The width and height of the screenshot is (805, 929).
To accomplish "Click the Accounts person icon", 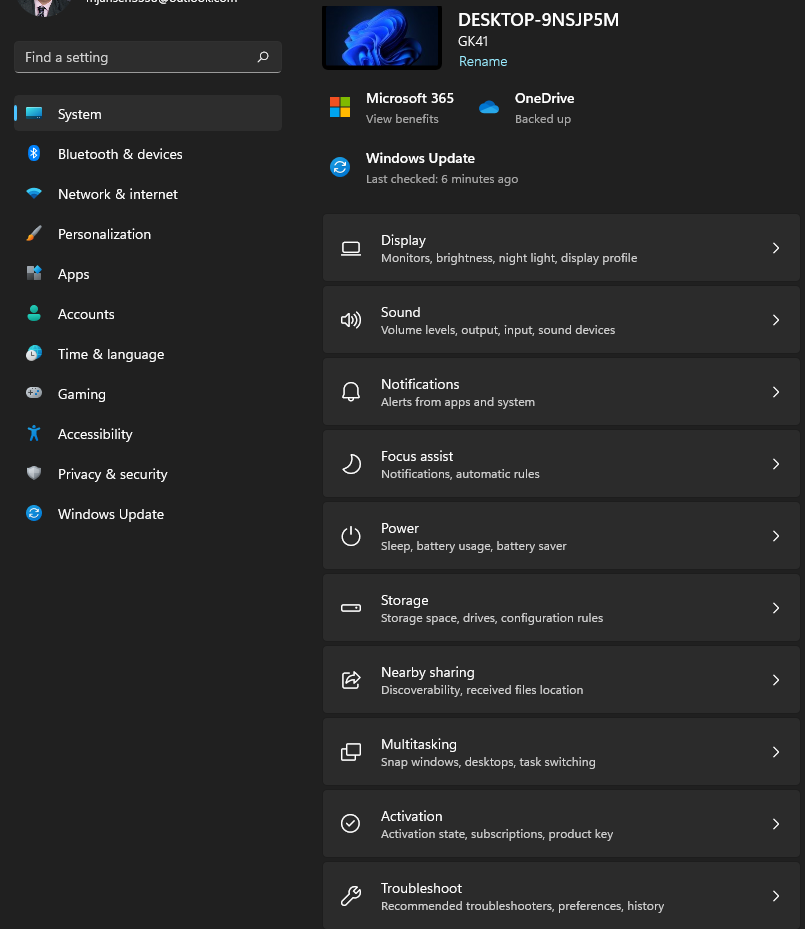I will coord(34,313).
